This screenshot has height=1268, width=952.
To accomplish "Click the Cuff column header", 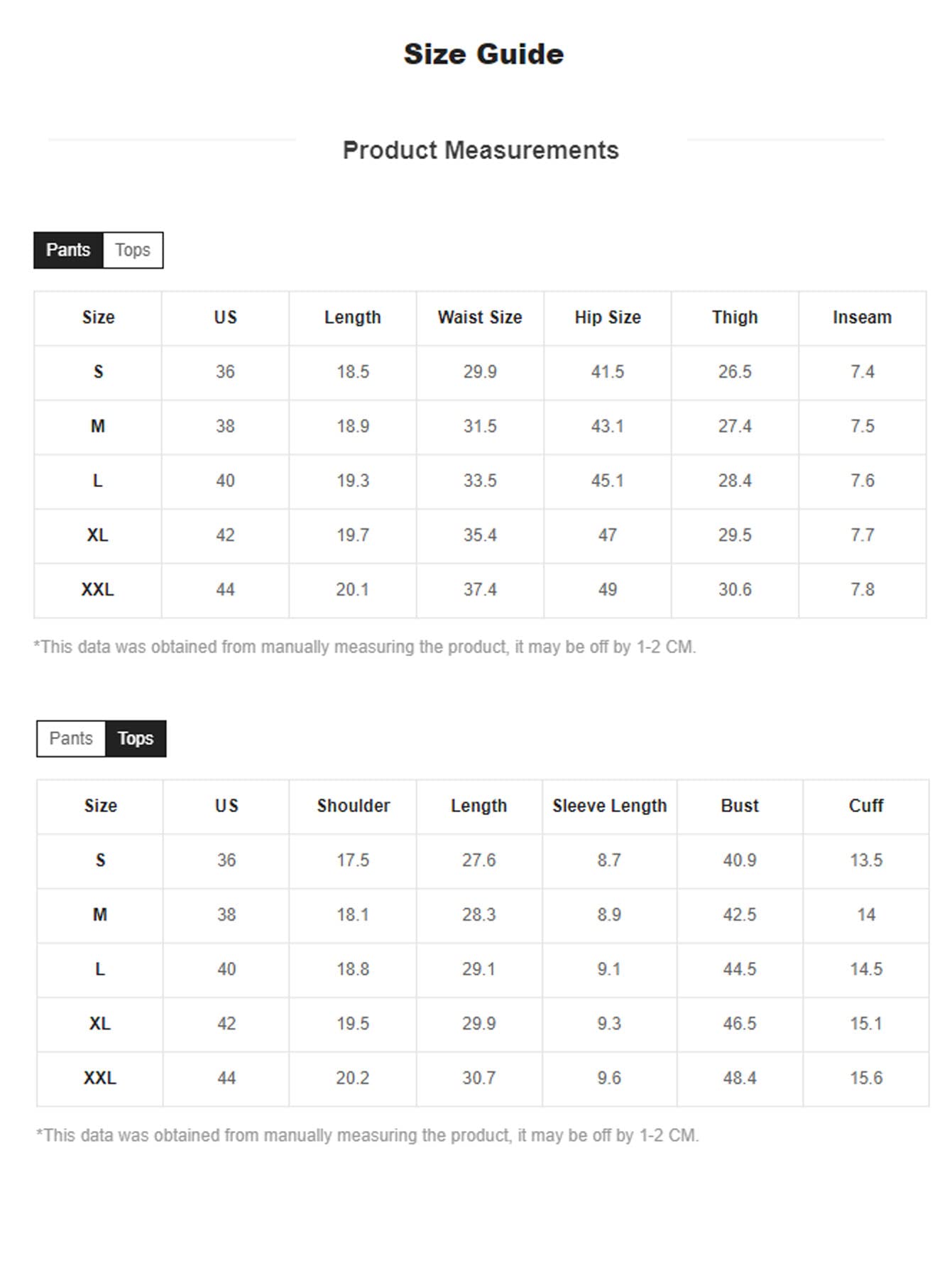I will pyautogui.click(x=866, y=806).
